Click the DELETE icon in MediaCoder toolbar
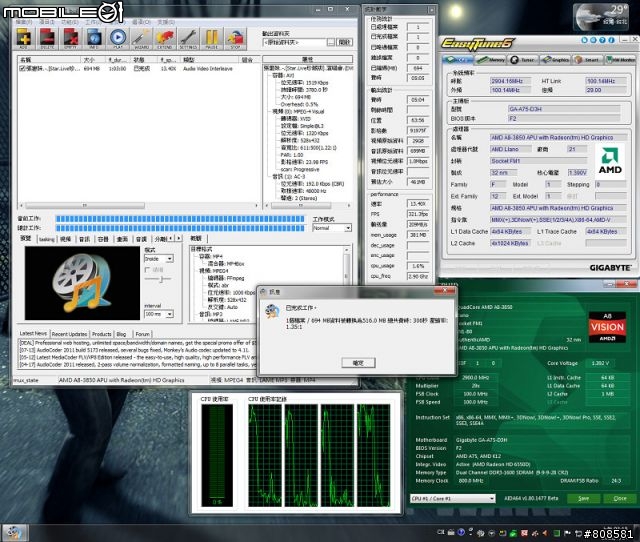The width and height of the screenshot is (640, 542). (x=47, y=39)
